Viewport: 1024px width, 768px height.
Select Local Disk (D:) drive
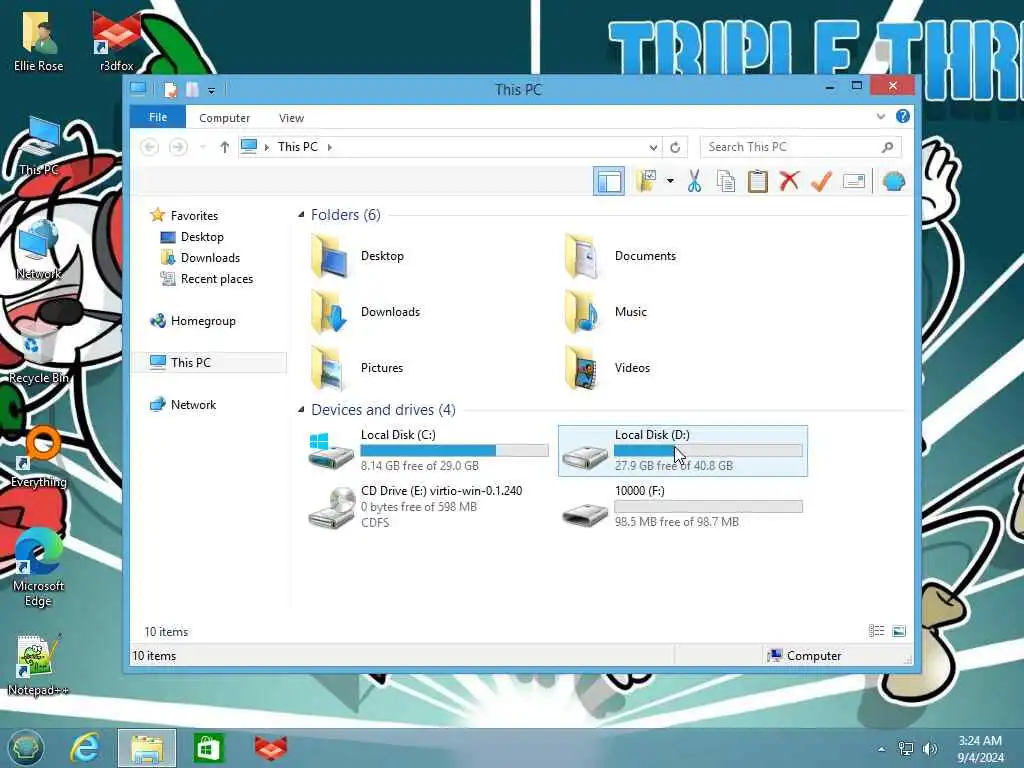click(682, 451)
